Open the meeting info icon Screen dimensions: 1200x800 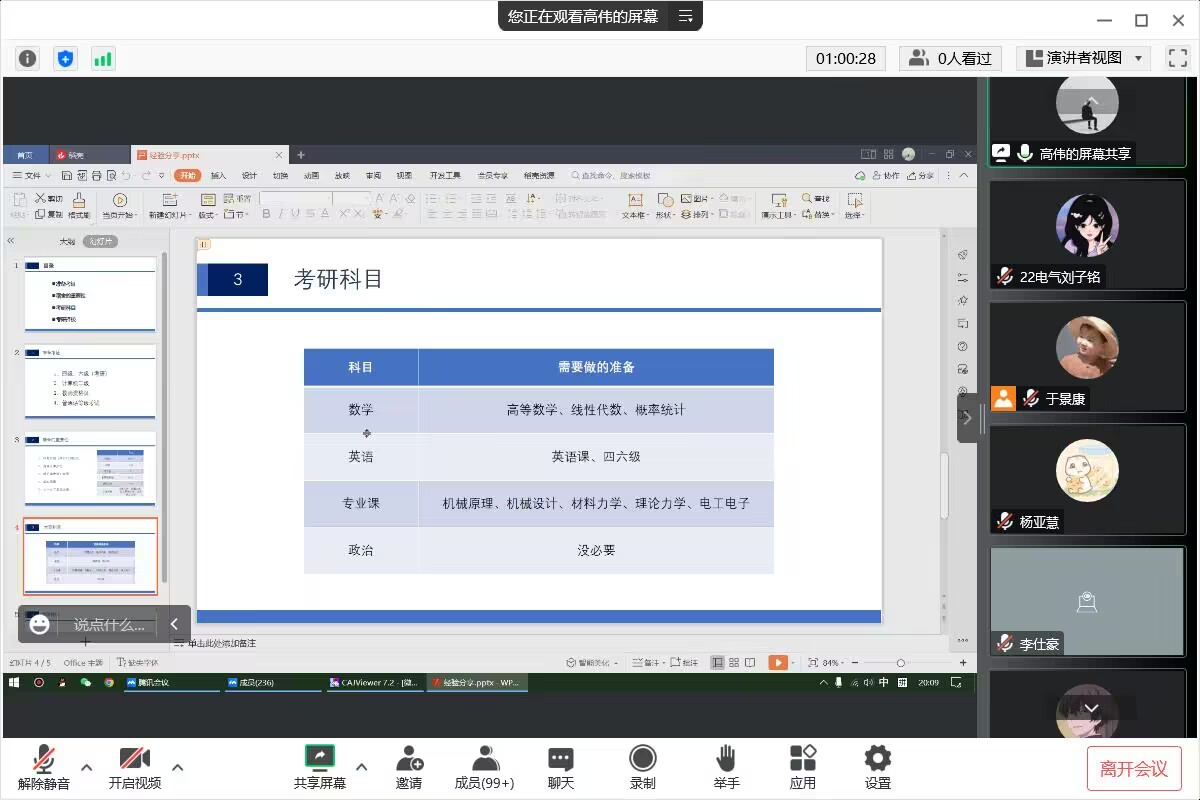click(27, 58)
